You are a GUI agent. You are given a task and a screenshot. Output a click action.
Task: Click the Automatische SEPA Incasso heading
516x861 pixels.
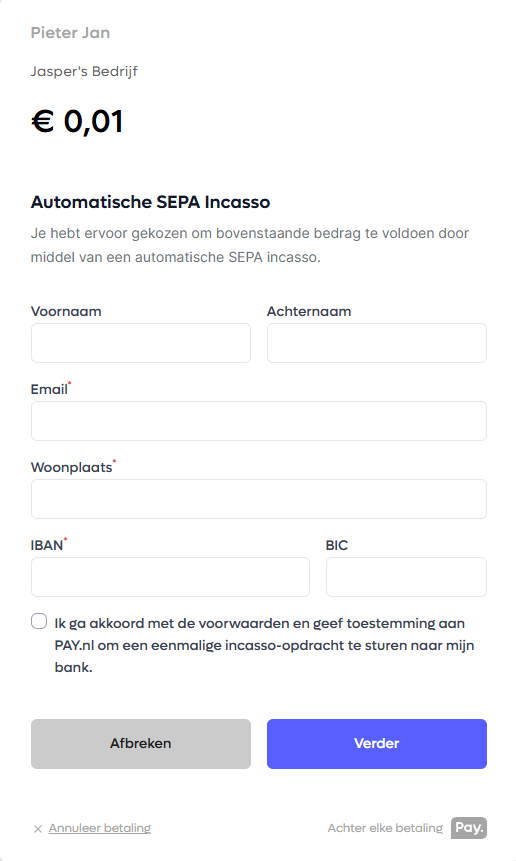coord(150,202)
